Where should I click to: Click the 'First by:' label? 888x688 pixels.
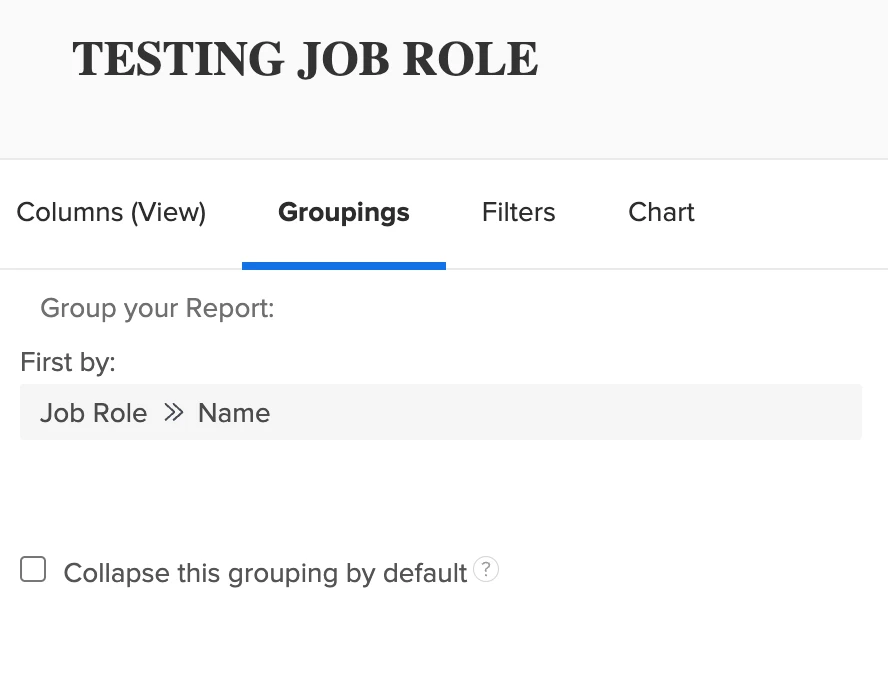(x=68, y=362)
